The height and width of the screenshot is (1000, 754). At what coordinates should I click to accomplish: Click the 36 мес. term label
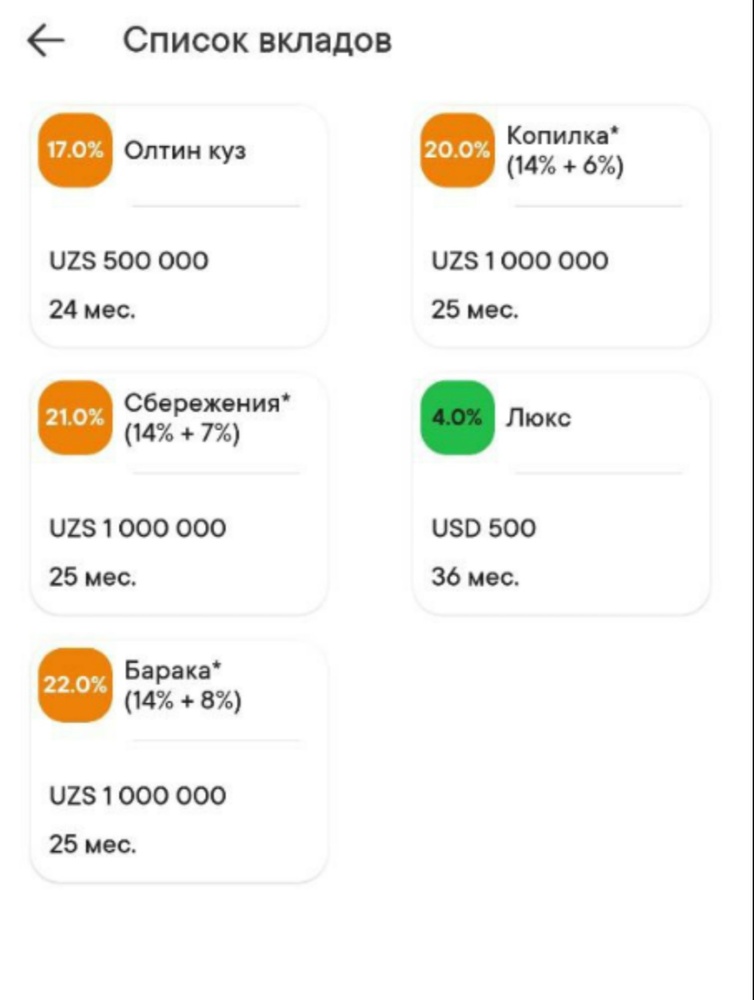coord(475,577)
